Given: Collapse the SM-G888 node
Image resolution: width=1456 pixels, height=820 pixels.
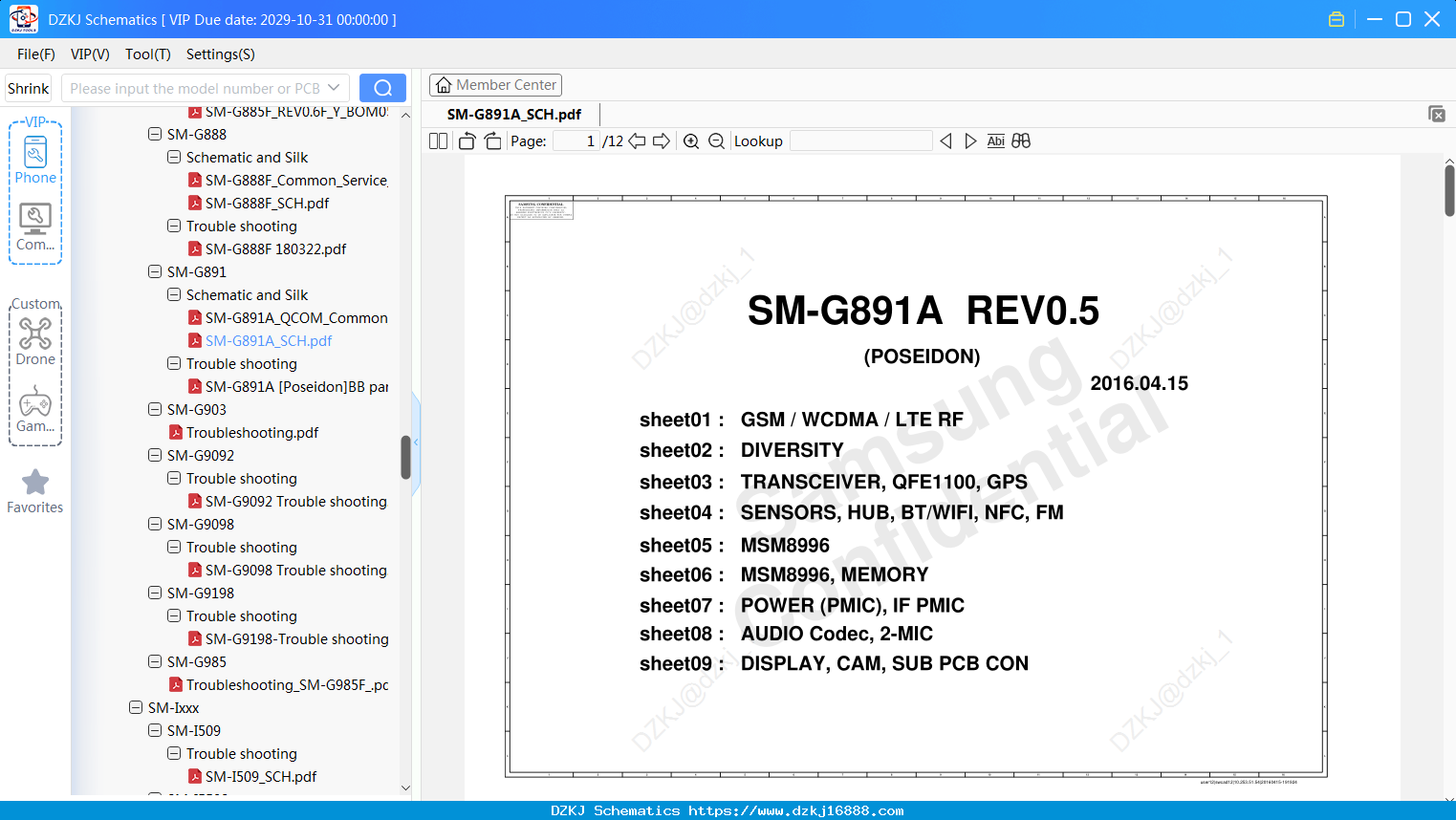Looking at the screenshot, I should coord(155,134).
